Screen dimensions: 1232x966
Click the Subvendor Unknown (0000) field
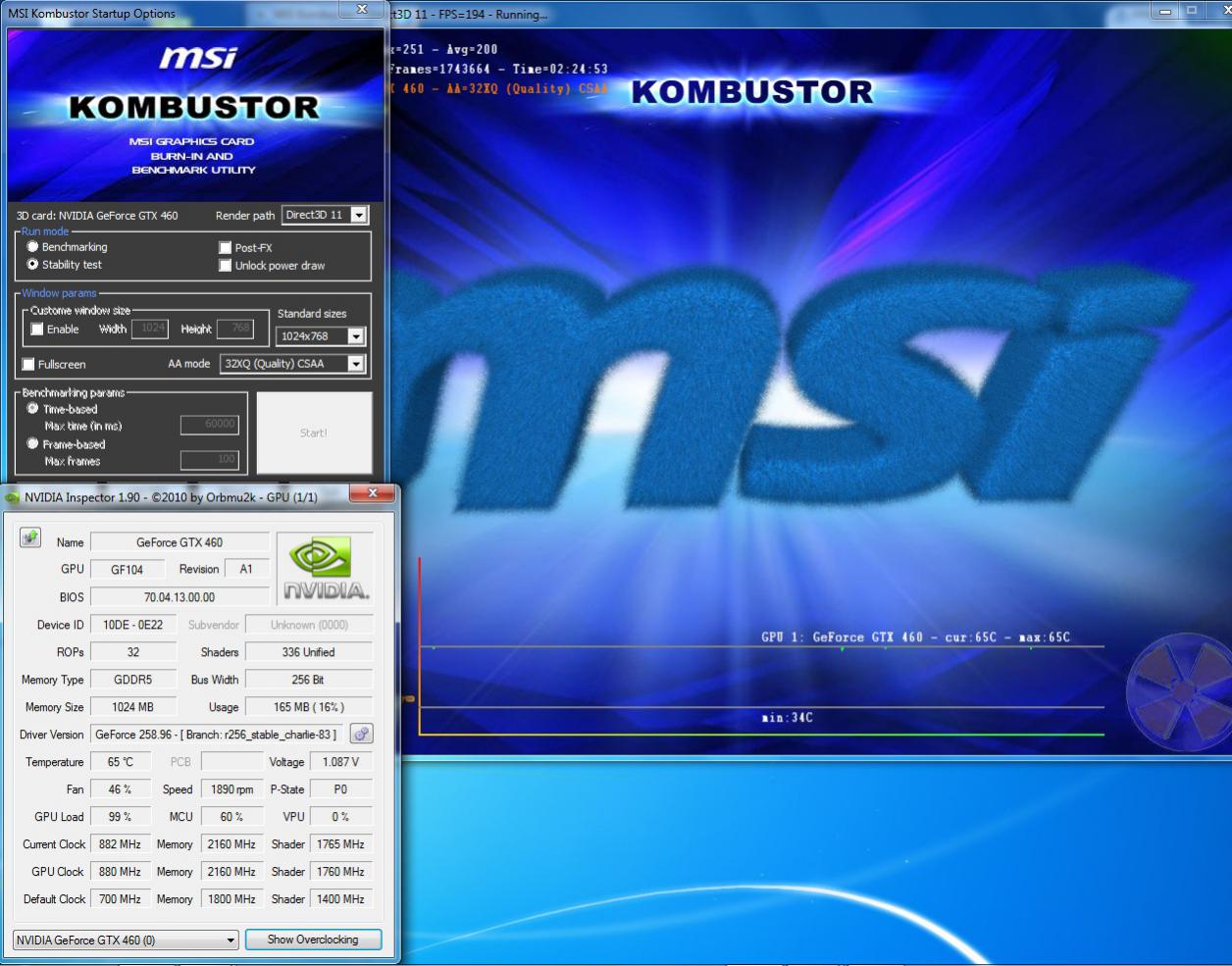309,625
